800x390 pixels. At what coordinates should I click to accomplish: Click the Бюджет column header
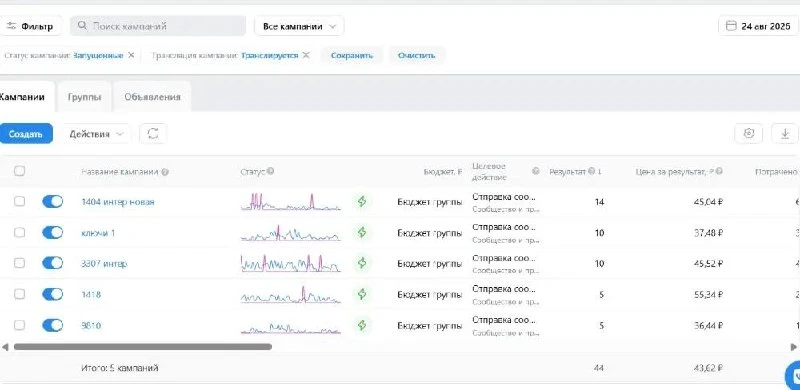pos(442,172)
